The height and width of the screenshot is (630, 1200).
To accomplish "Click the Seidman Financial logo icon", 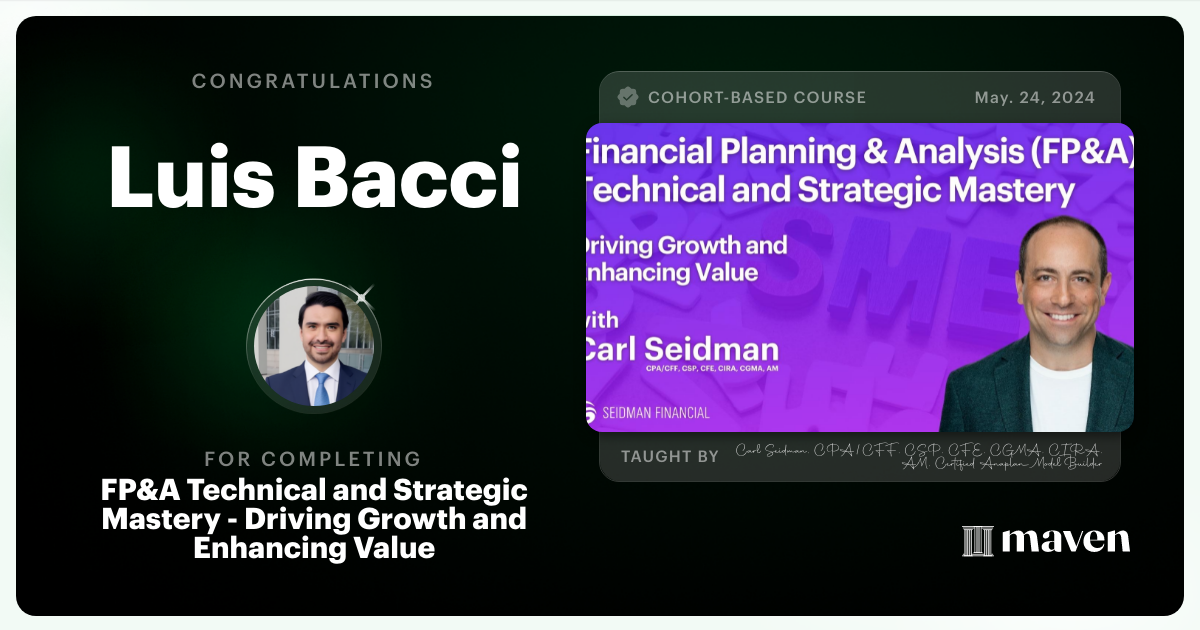I will [592, 411].
